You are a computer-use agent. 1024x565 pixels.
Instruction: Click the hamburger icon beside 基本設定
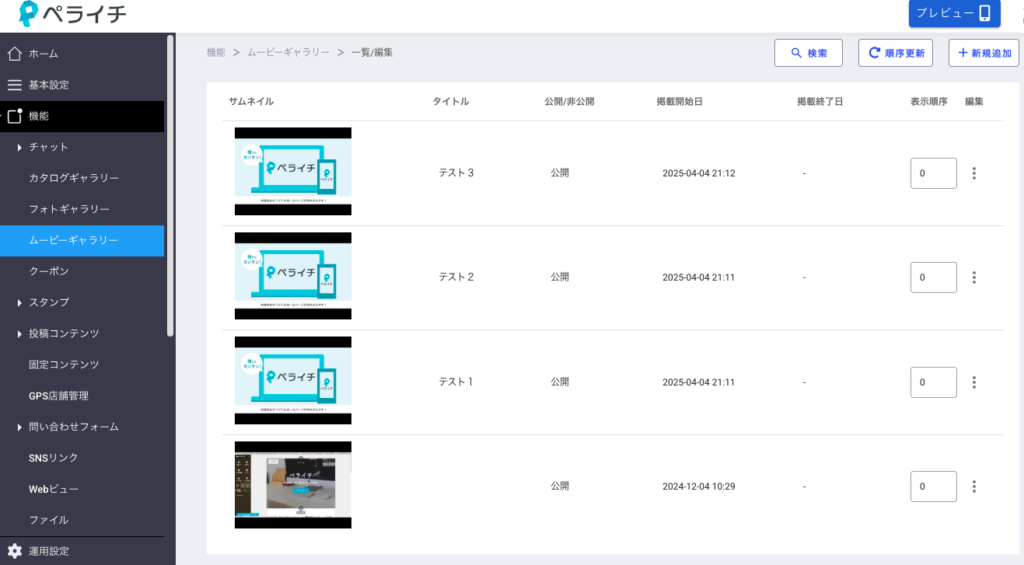[x=14, y=85]
